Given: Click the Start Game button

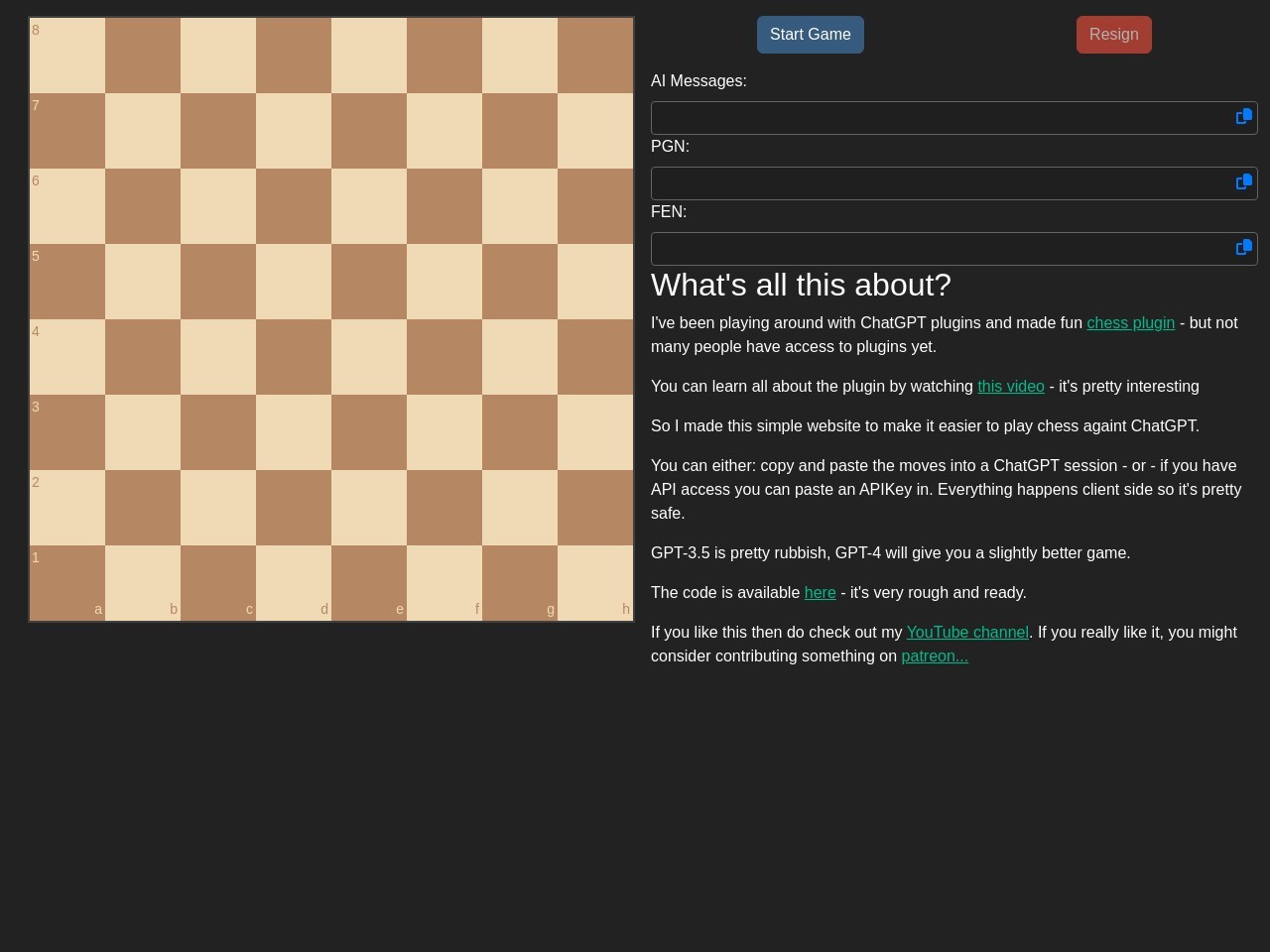Looking at the screenshot, I should (811, 35).
